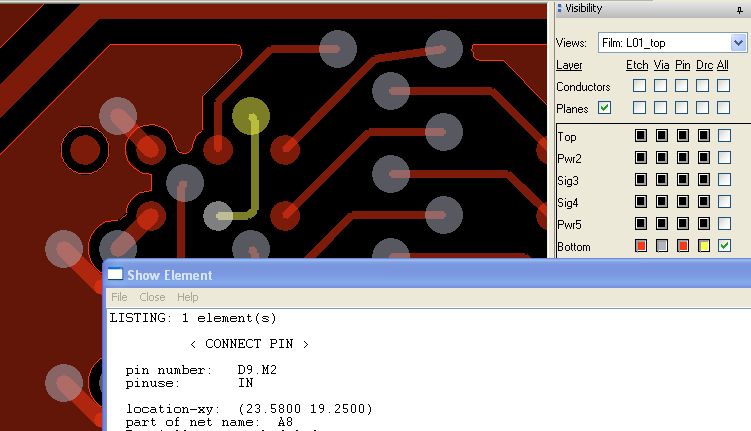Click the Sig4 layer Pin color box
The width and height of the screenshot is (751, 431).
click(x=683, y=202)
